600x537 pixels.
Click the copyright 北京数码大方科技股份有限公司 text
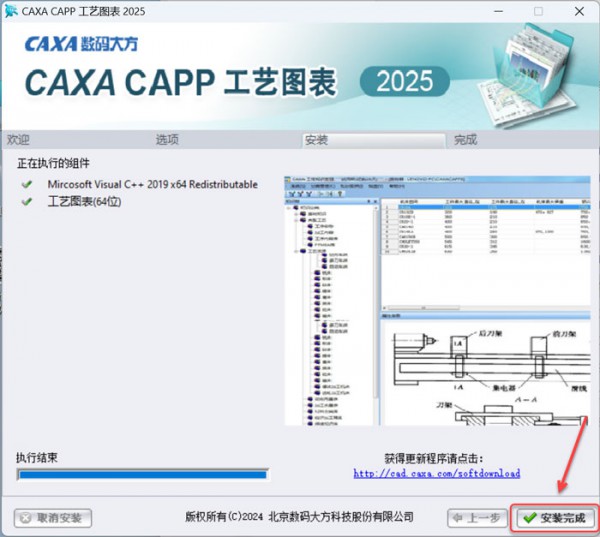click(x=299, y=517)
